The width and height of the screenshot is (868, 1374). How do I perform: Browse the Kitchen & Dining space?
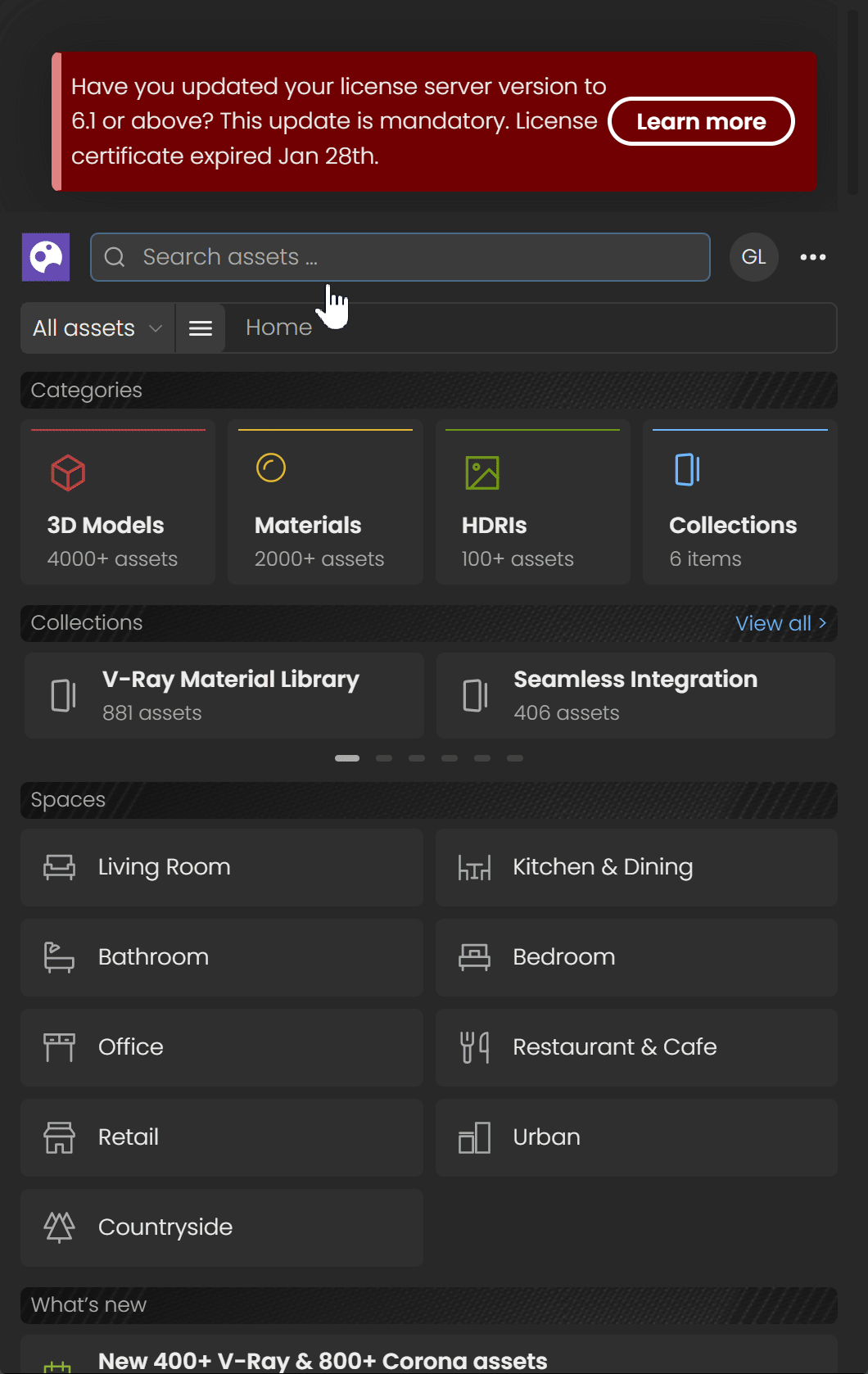point(636,867)
